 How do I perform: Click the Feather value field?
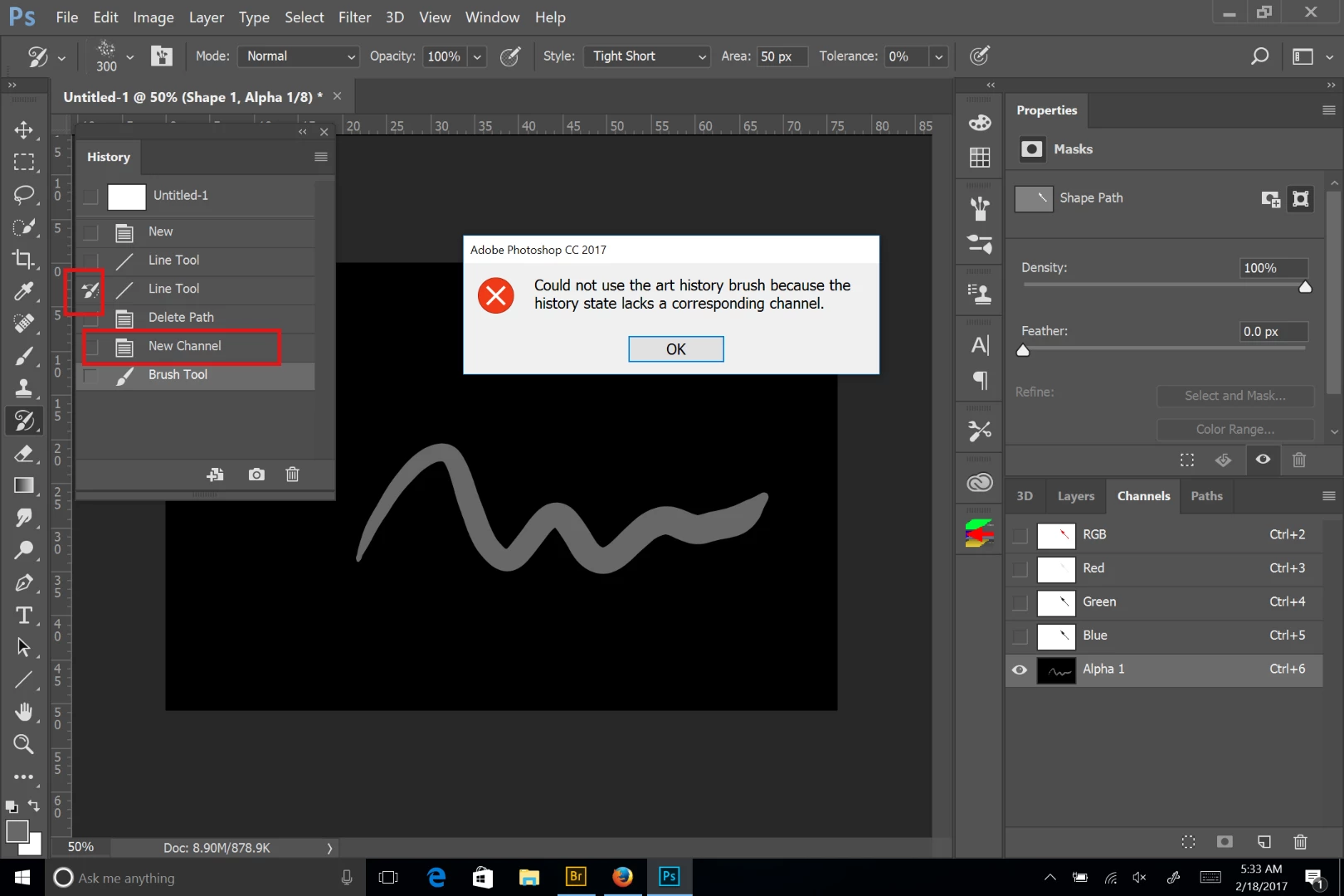click(x=1273, y=332)
